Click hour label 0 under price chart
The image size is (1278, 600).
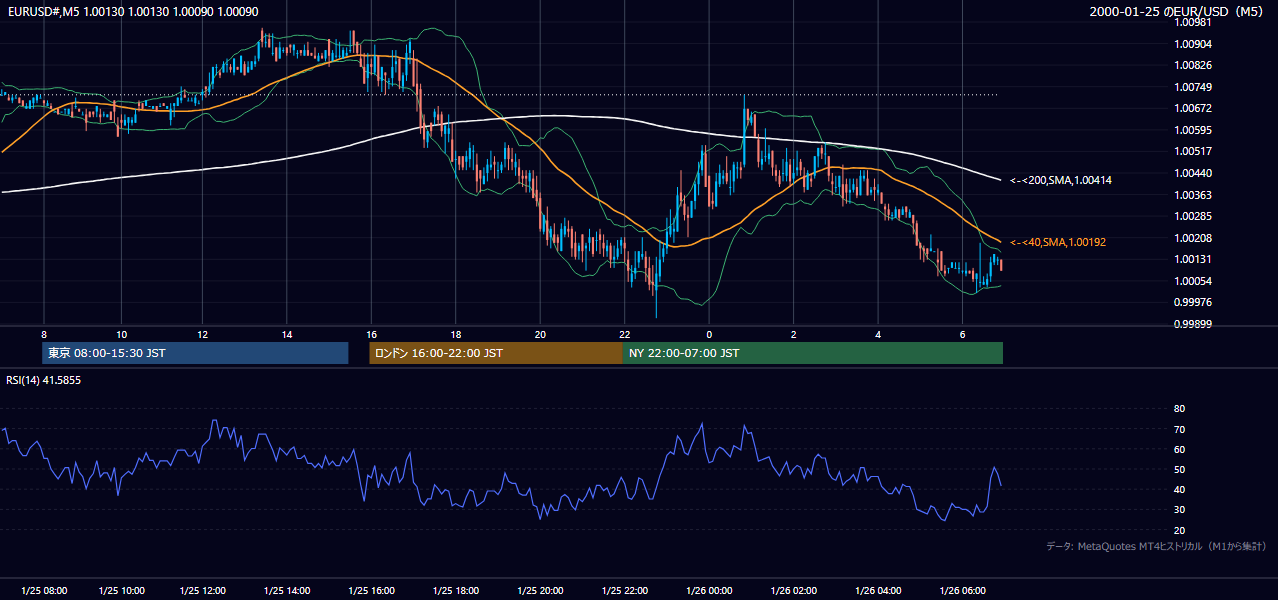pyautogui.click(x=709, y=334)
